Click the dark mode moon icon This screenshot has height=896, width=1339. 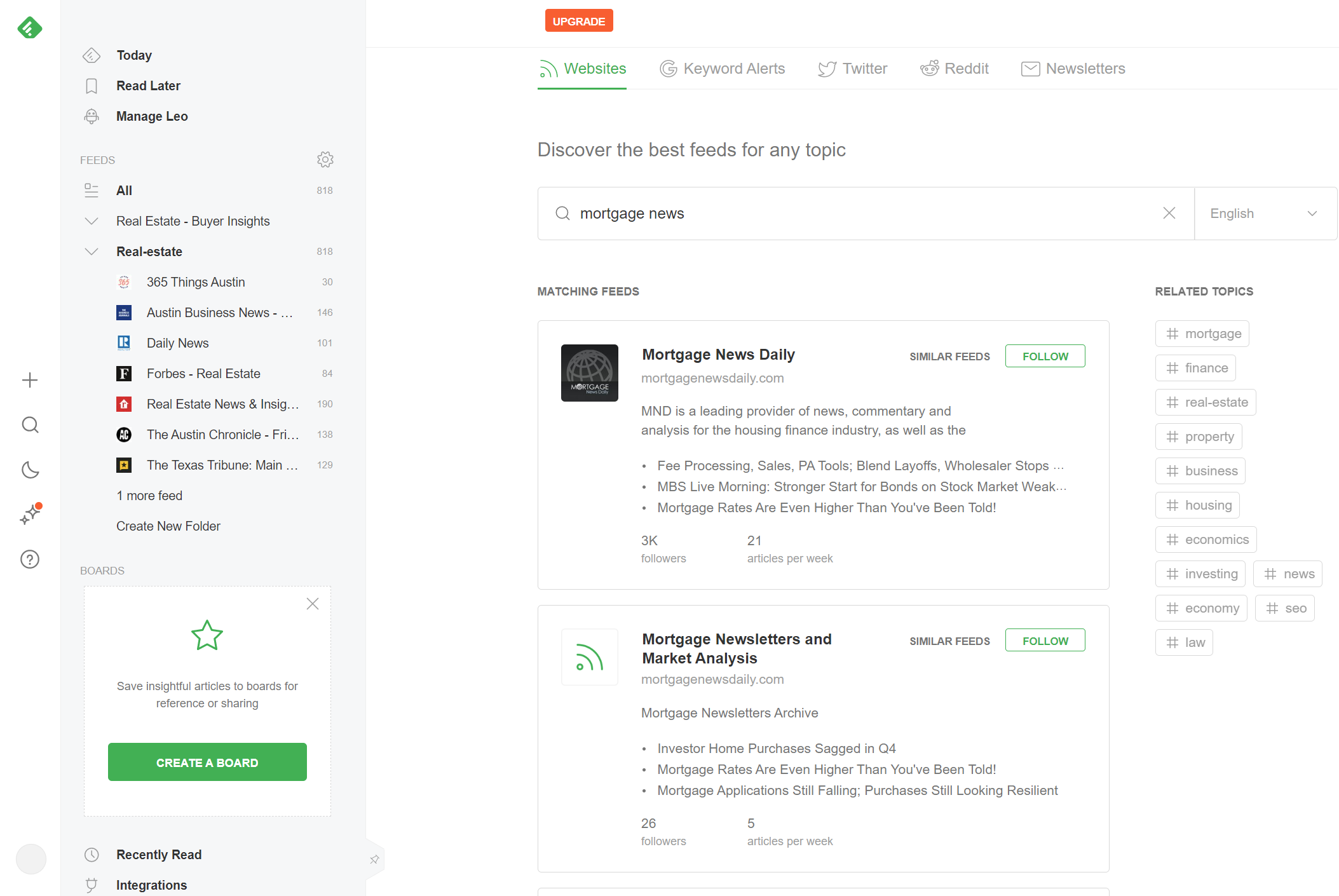pyautogui.click(x=30, y=470)
